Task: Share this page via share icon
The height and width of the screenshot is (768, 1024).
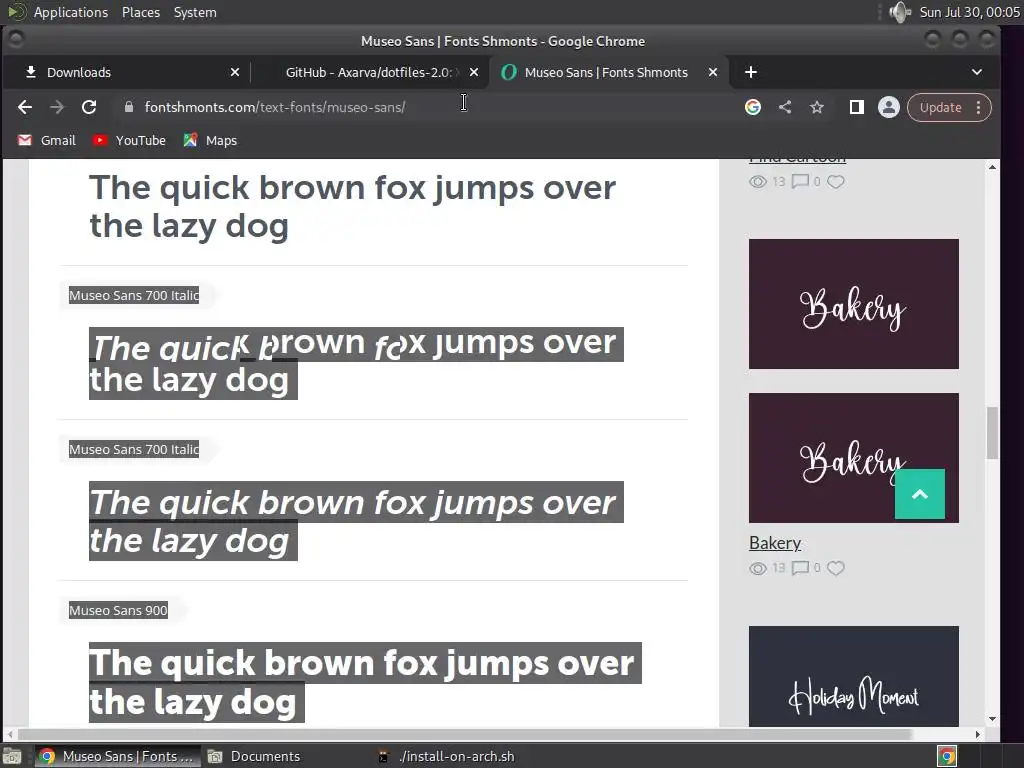Action: (785, 107)
